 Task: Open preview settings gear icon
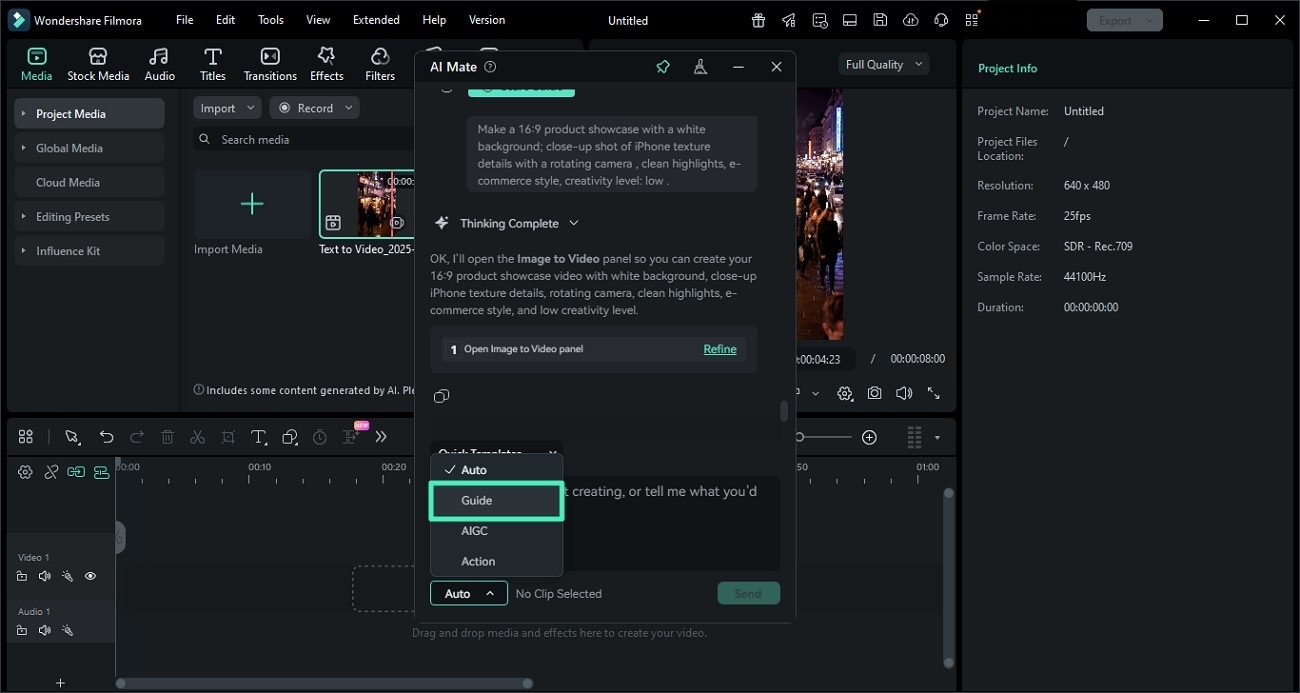(x=845, y=394)
